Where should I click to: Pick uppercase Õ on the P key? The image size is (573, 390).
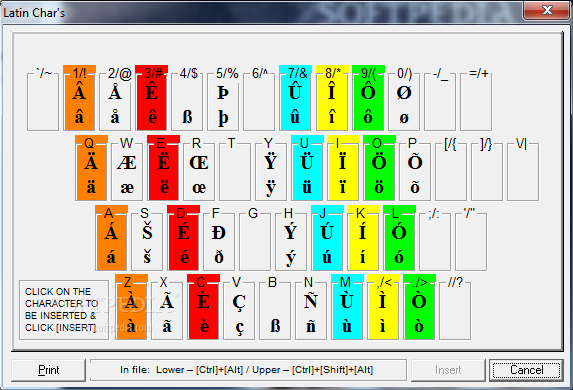click(415, 162)
